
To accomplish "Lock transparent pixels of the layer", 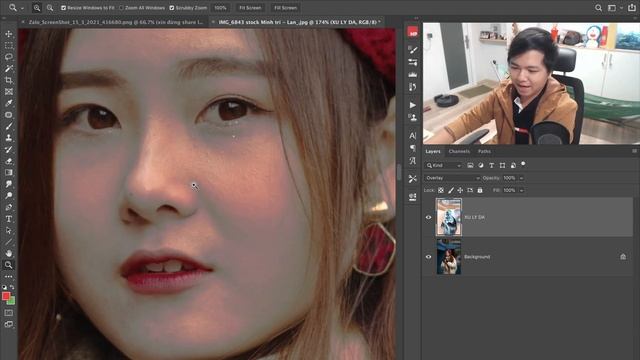I will click(441, 190).
